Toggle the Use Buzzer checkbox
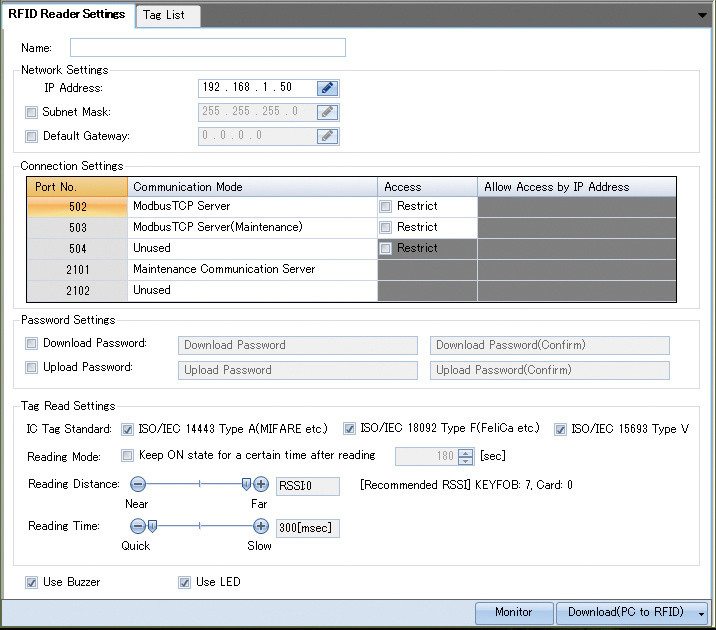The image size is (716, 630). click(32, 582)
